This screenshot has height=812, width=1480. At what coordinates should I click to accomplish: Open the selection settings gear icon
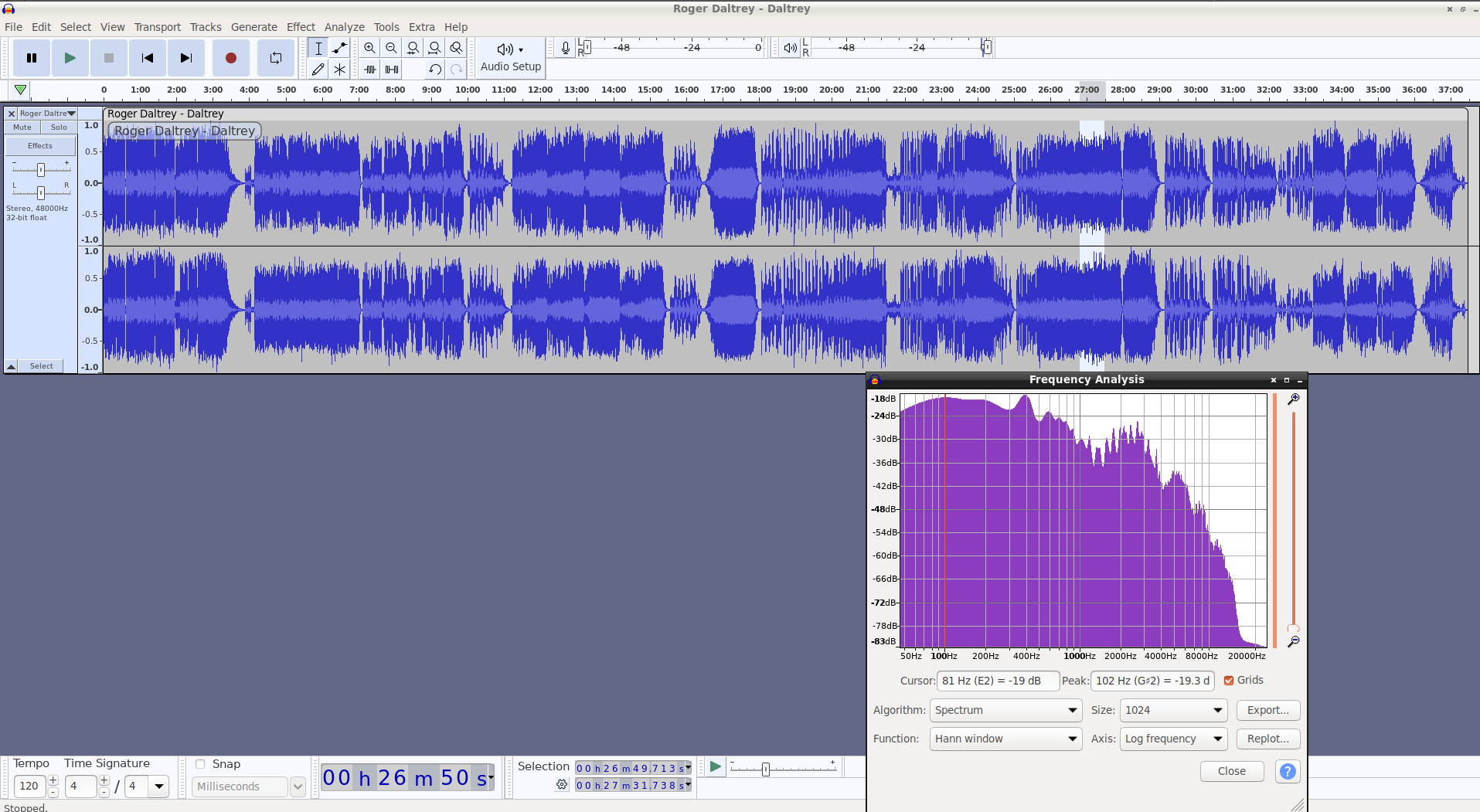tap(562, 785)
